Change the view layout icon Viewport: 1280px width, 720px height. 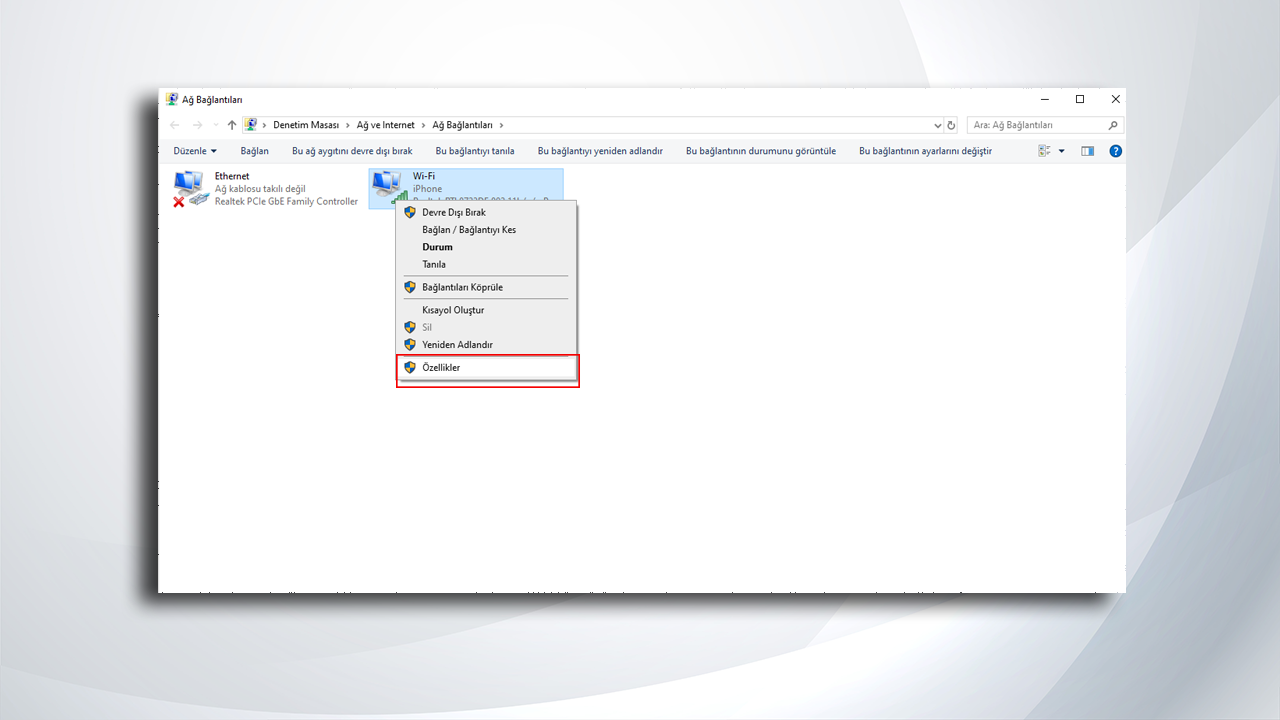(1045, 151)
